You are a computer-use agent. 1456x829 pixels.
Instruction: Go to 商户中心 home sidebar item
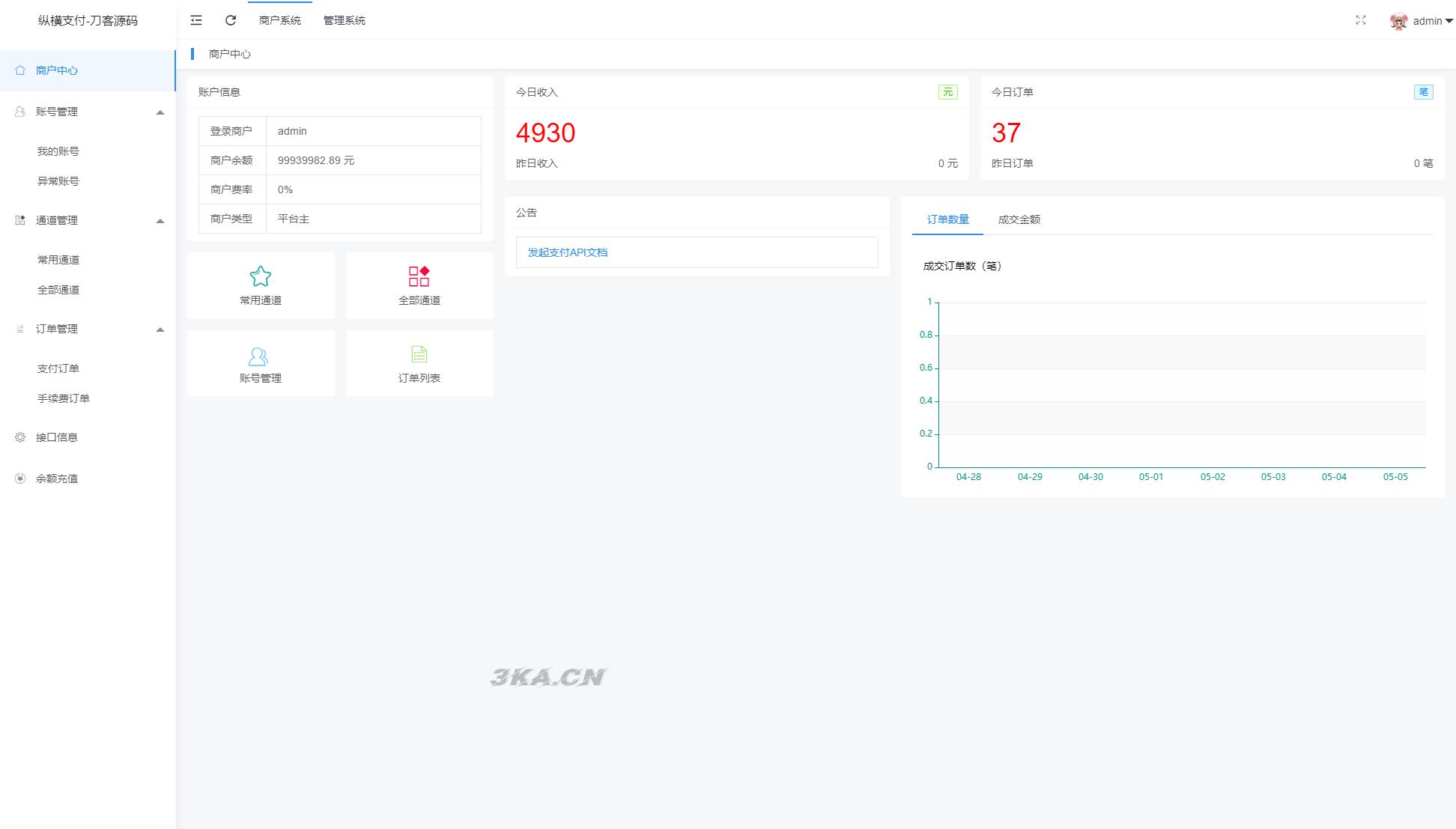tap(57, 70)
